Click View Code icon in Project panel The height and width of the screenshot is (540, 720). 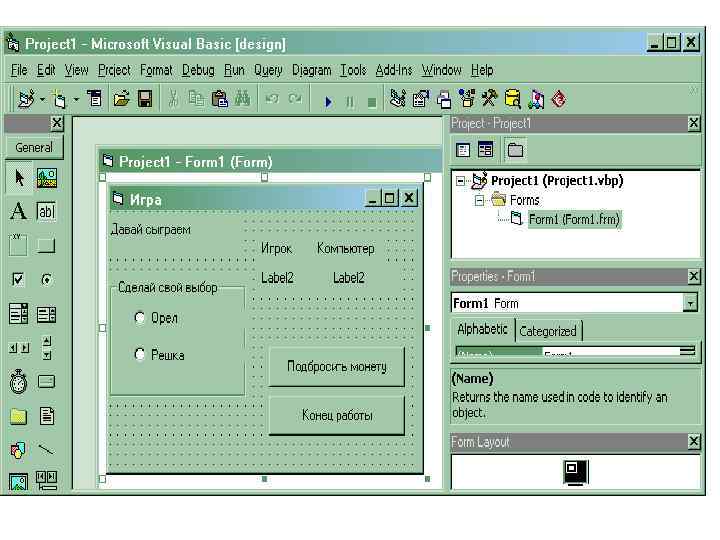pos(463,150)
